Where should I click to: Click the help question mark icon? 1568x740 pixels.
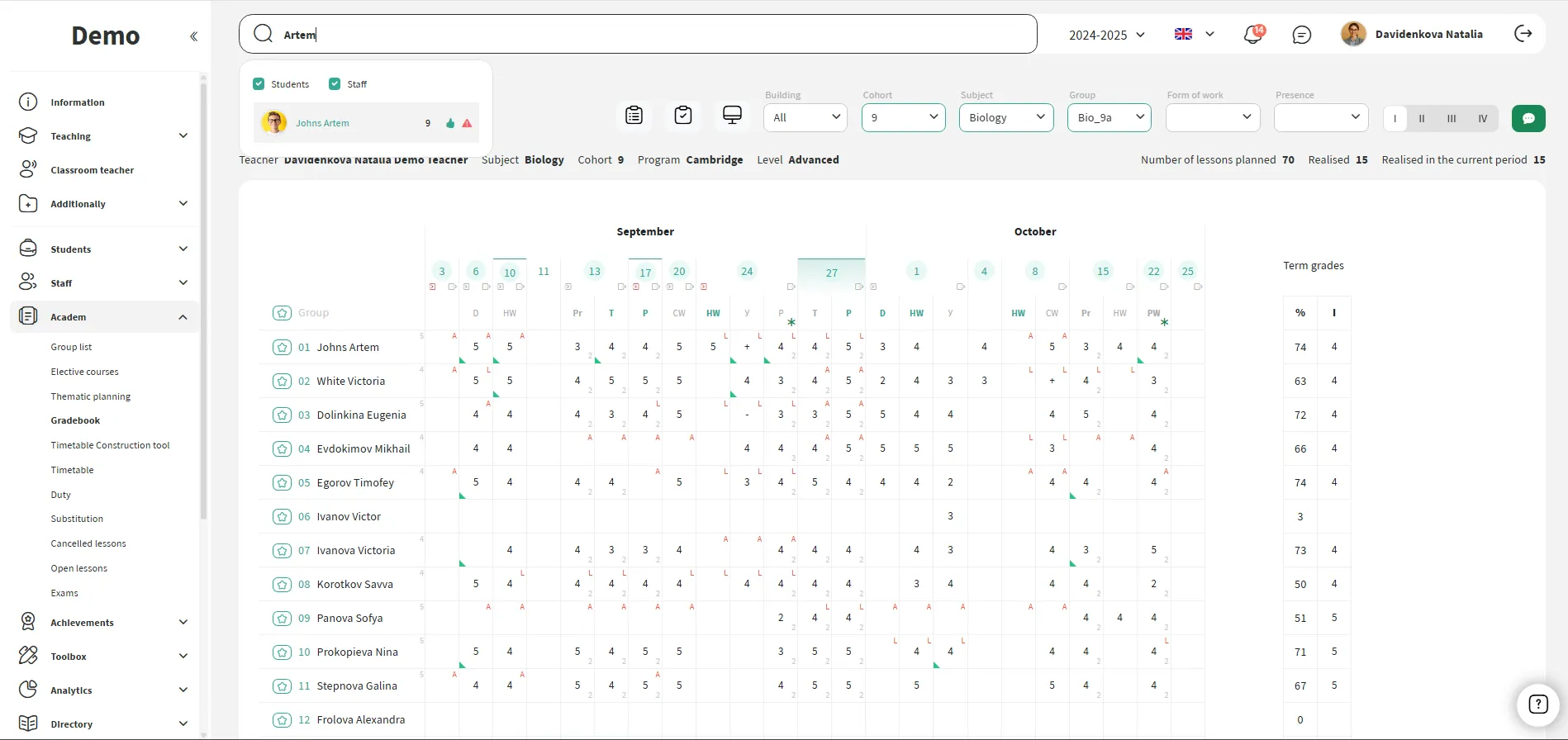point(1537,704)
